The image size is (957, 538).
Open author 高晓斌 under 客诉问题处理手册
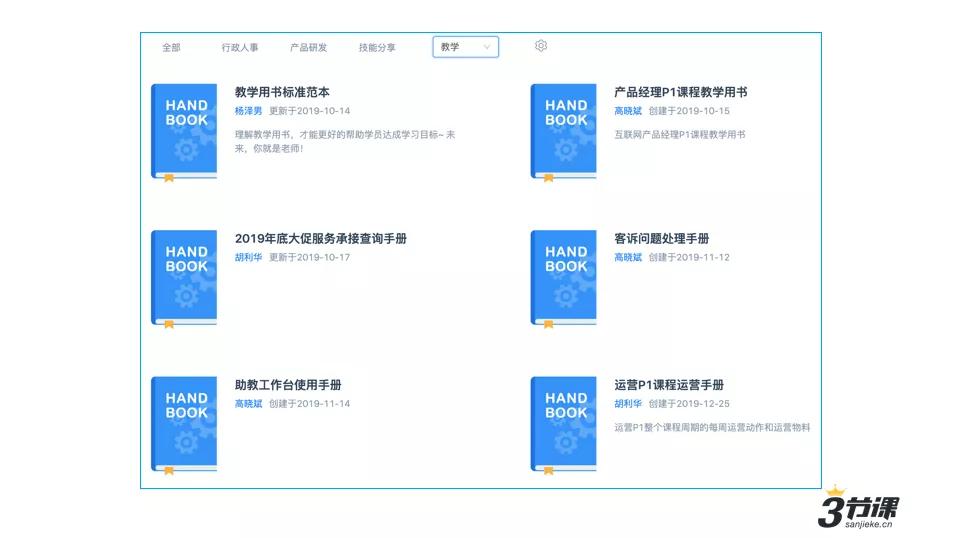coord(628,257)
